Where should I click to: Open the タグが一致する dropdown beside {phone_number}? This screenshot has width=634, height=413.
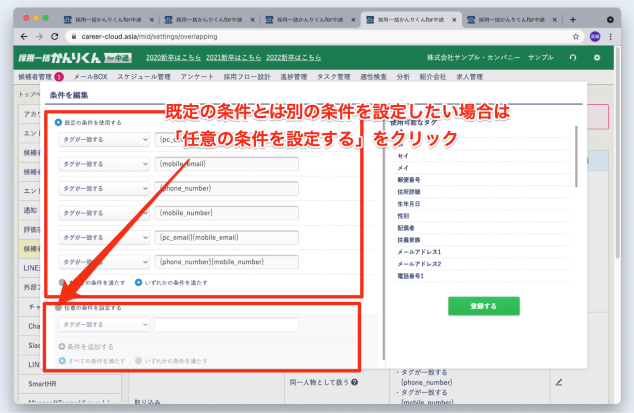point(103,188)
